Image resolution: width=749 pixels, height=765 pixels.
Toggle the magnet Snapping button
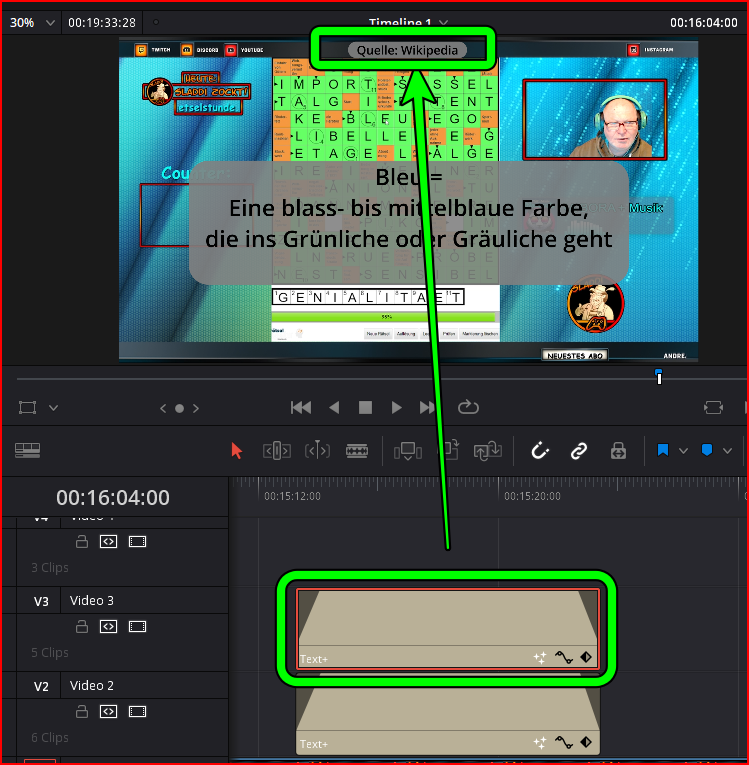pyautogui.click(x=540, y=451)
